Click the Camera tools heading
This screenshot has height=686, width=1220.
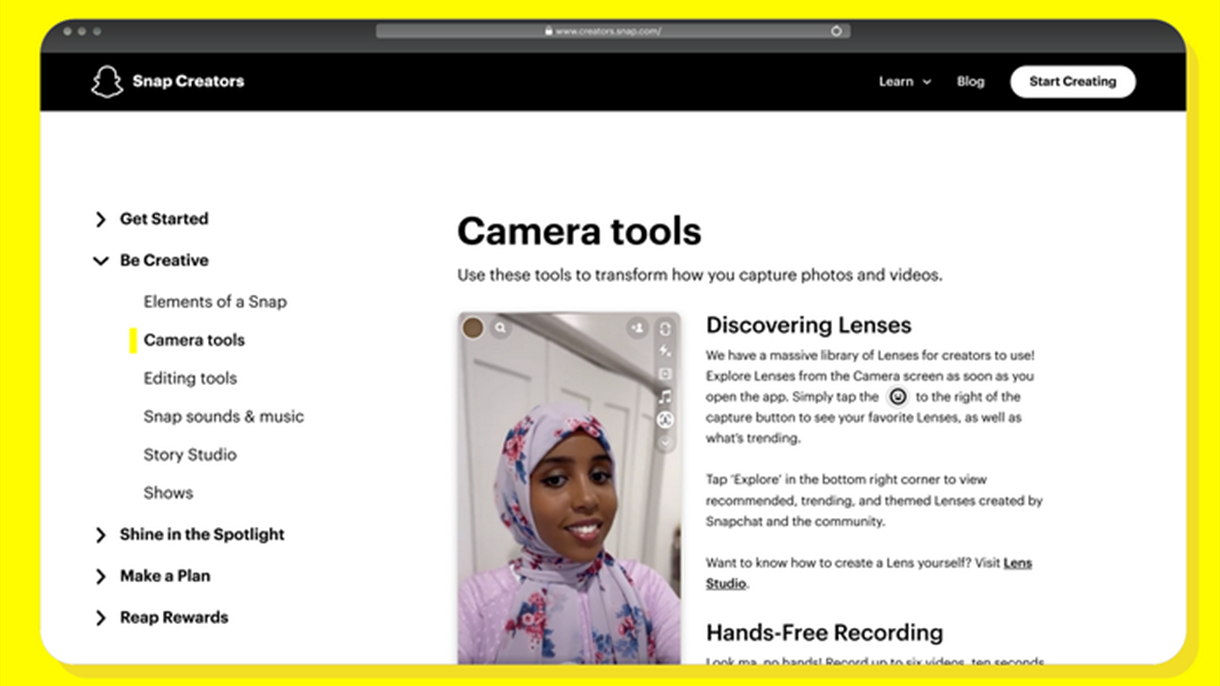tap(579, 231)
